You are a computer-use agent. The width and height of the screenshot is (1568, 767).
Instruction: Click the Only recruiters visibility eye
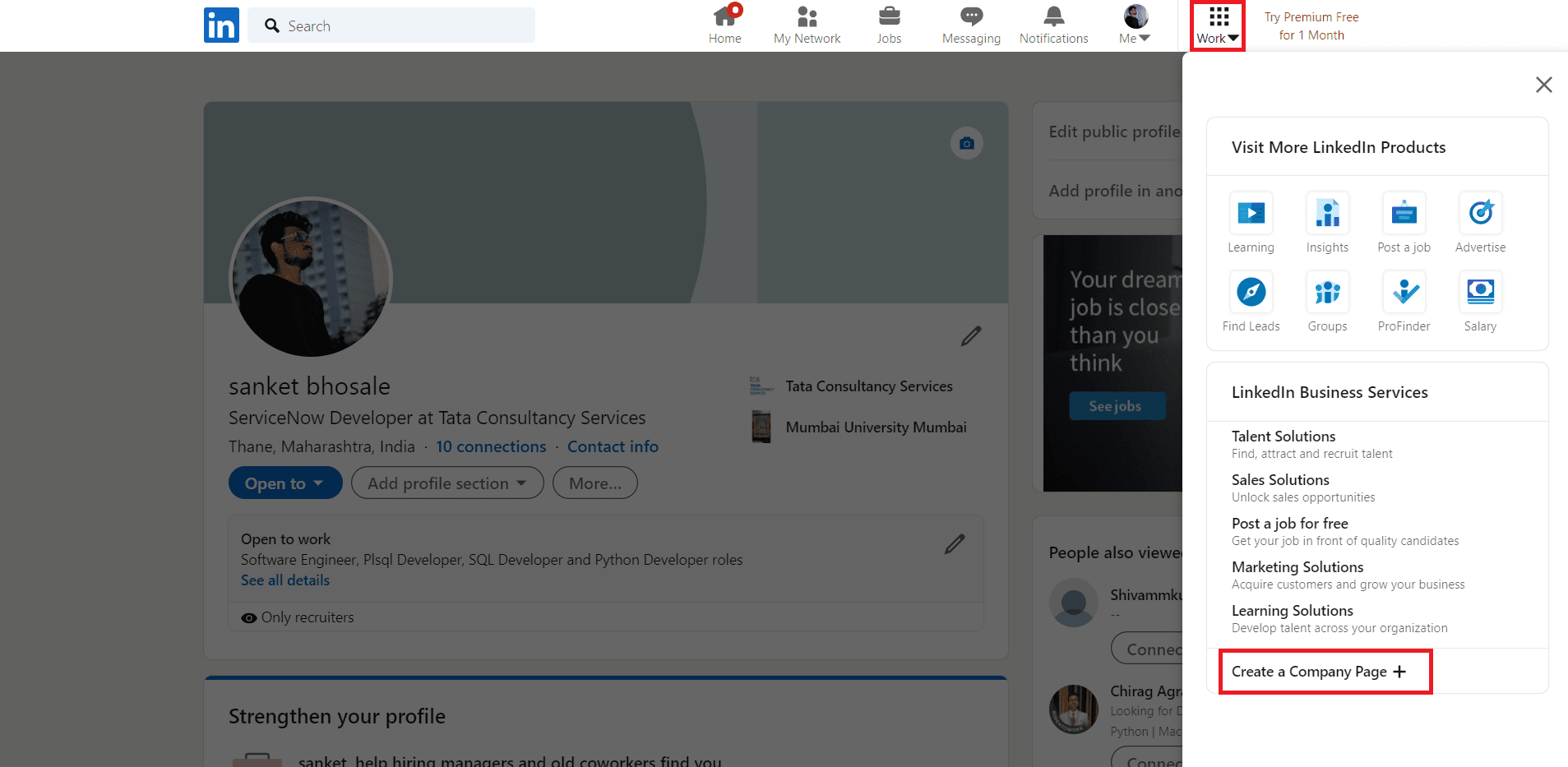click(x=249, y=618)
